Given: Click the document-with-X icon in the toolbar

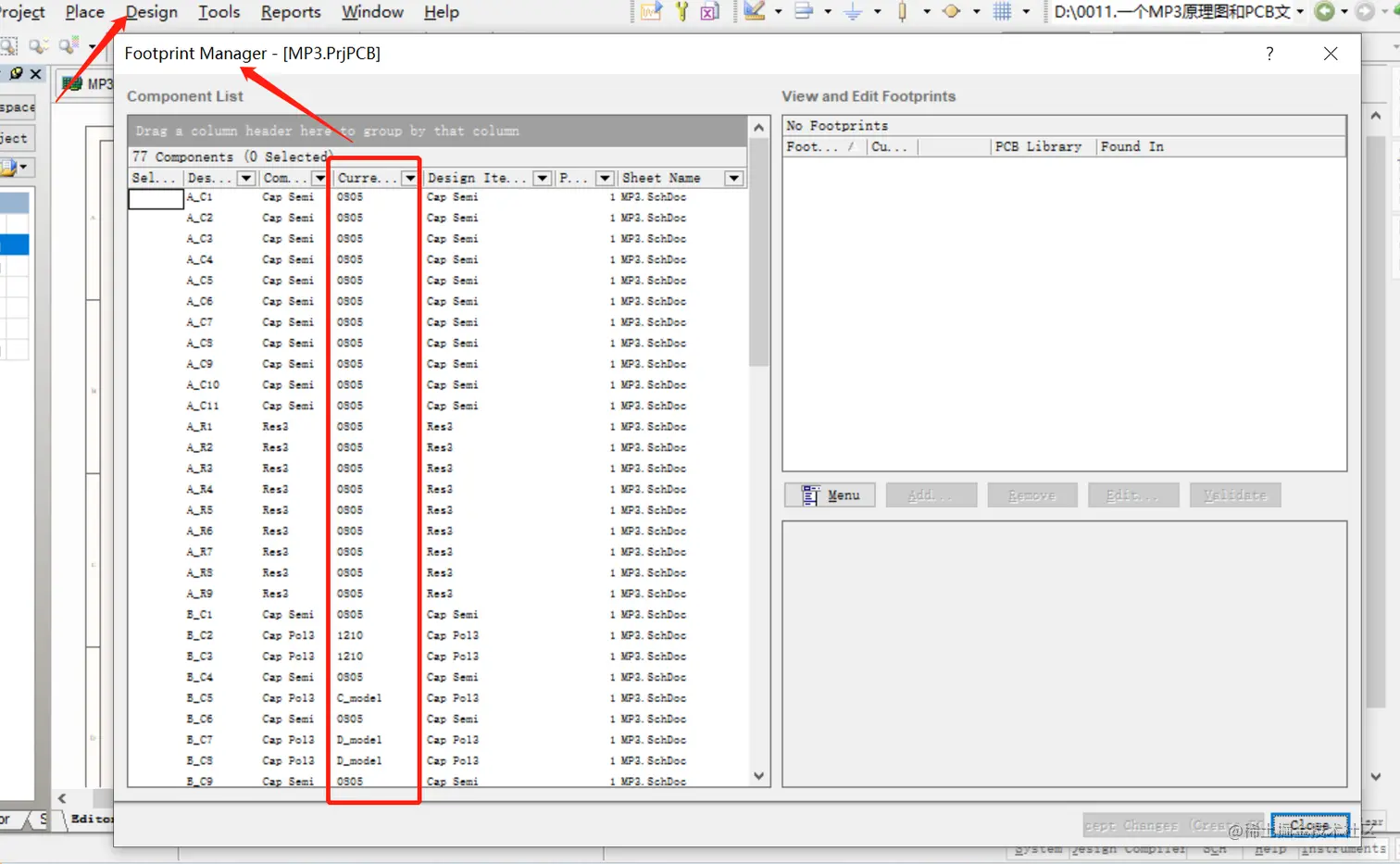Looking at the screenshot, I should (710, 11).
